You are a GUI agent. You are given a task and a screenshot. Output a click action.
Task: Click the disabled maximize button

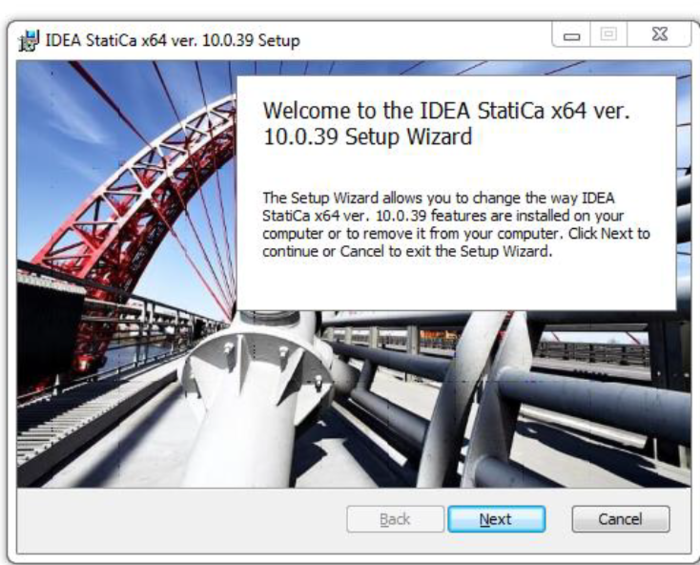click(608, 35)
